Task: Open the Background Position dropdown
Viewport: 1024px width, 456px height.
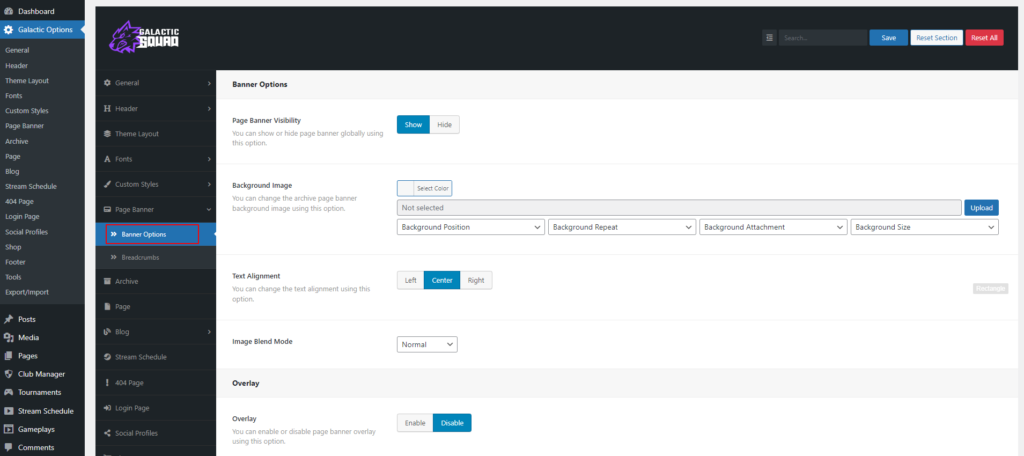Action: point(471,227)
